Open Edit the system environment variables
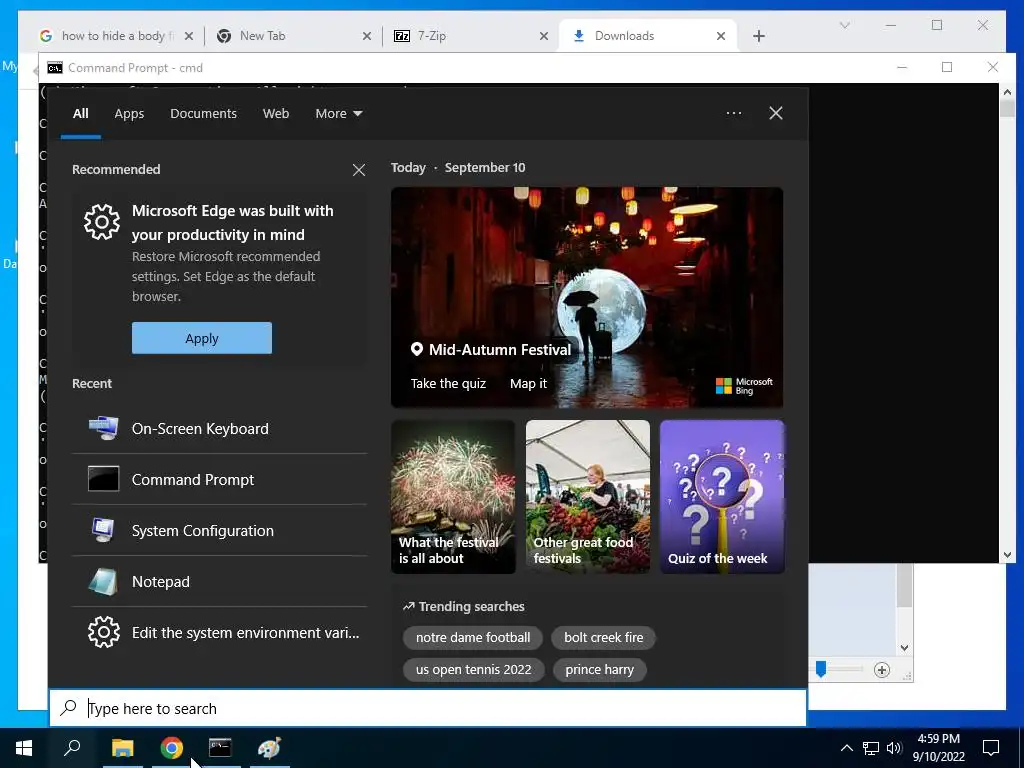The height and width of the screenshot is (768, 1024). (219, 632)
